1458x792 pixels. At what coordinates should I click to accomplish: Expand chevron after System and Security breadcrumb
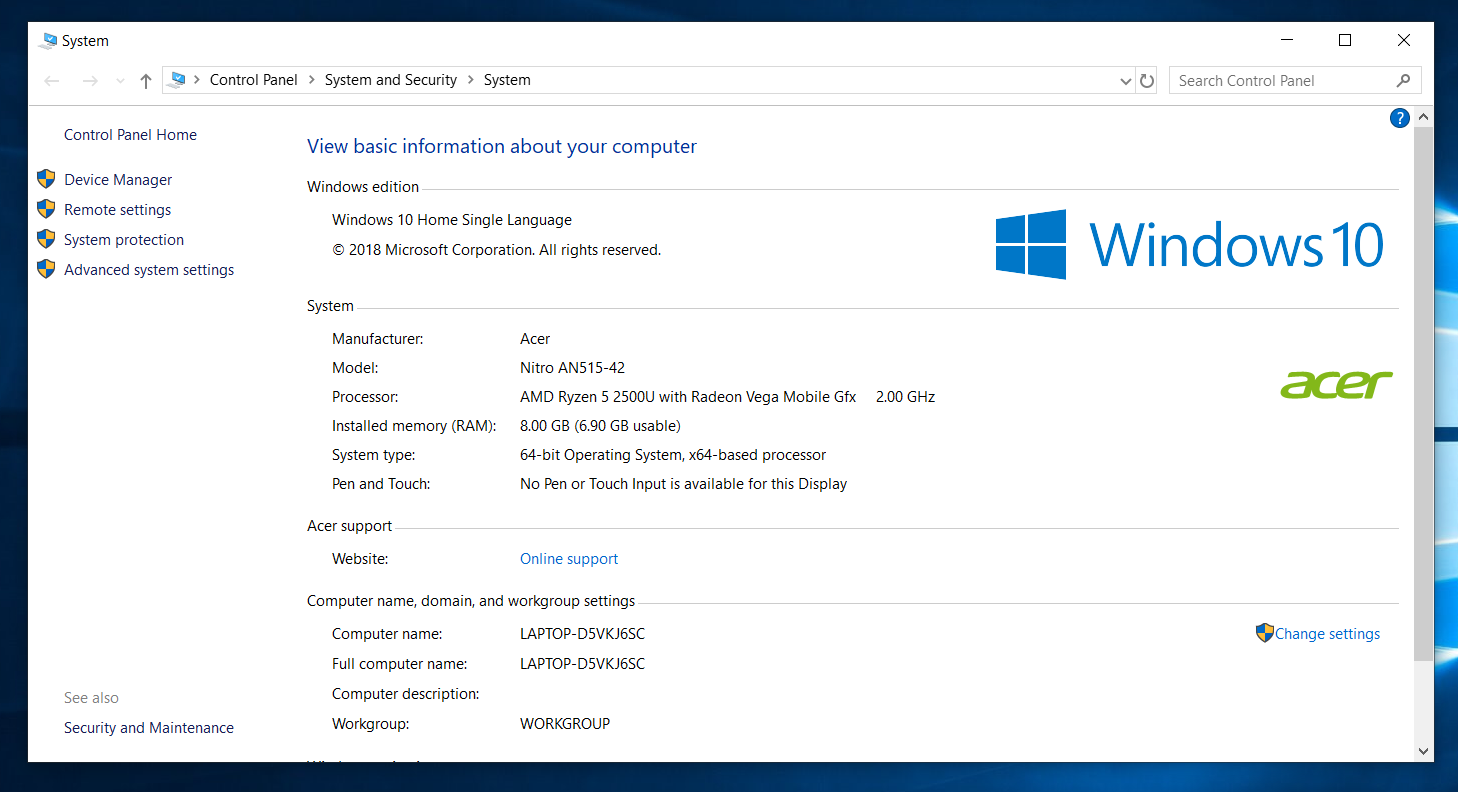point(470,80)
